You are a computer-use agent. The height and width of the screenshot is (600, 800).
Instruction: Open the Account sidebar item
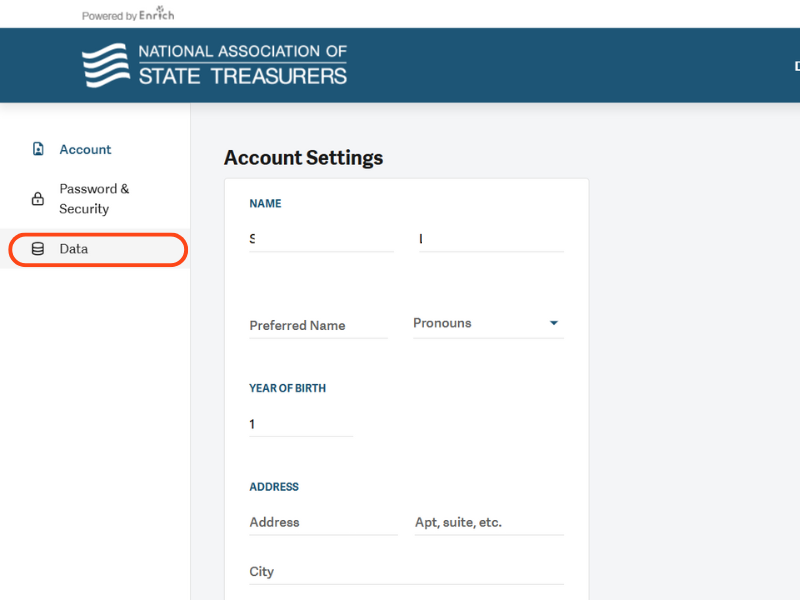[85, 149]
